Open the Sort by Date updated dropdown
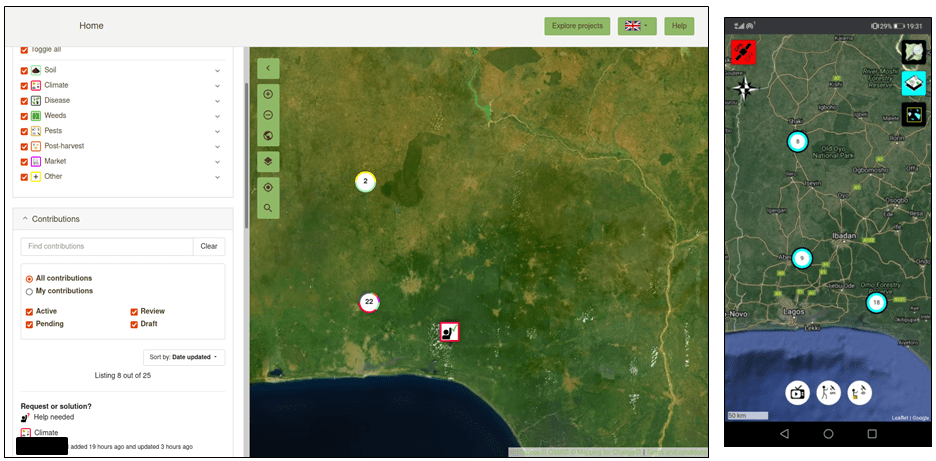 184,357
